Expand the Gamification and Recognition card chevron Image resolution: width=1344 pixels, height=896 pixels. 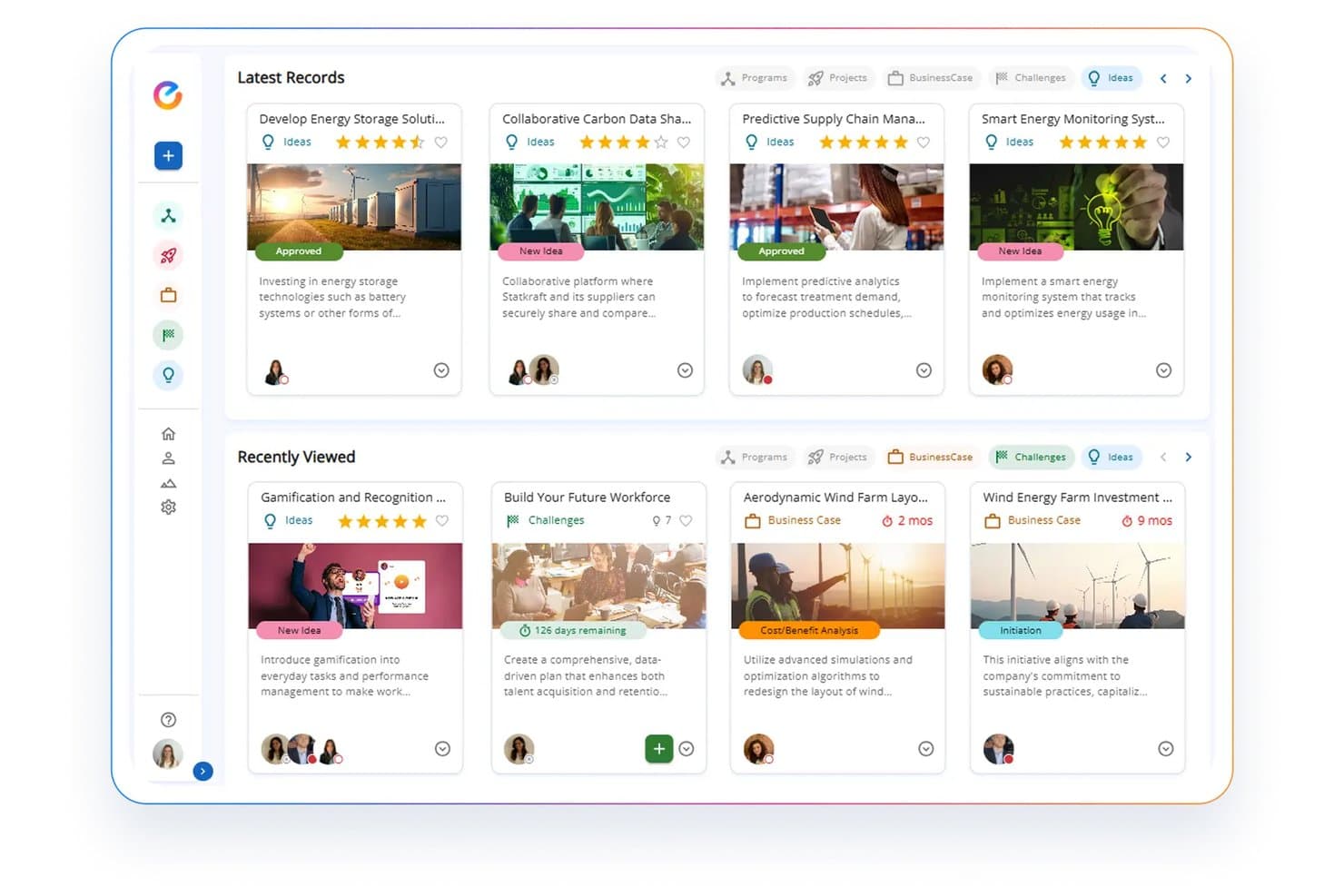pos(442,749)
